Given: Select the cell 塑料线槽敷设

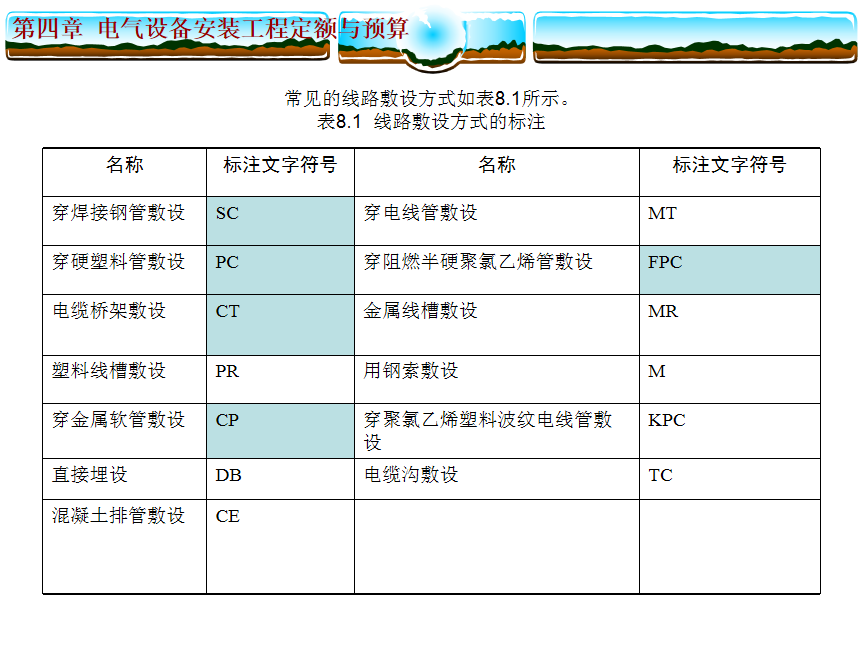Looking at the screenshot, I should coord(125,379).
